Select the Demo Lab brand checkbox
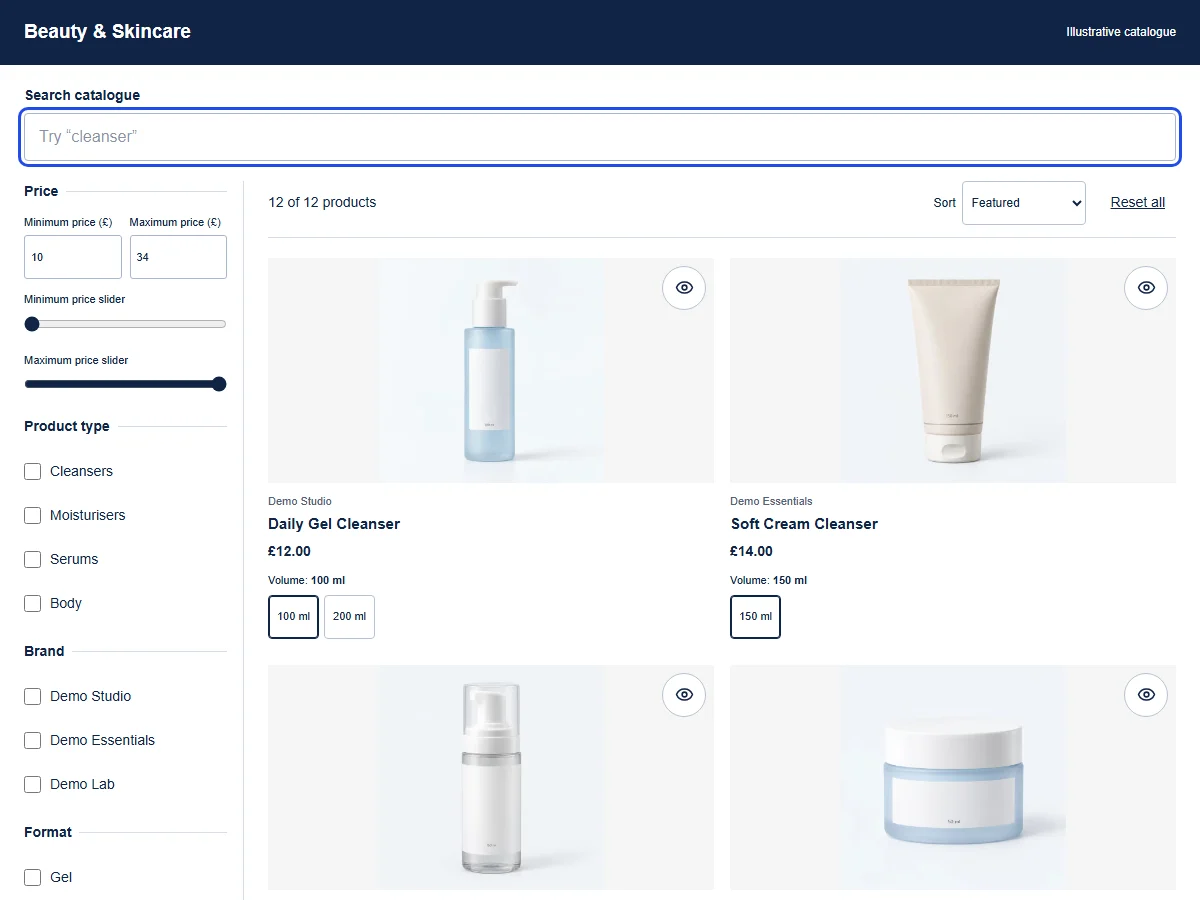The image size is (1200, 900). pyautogui.click(x=33, y=784)
